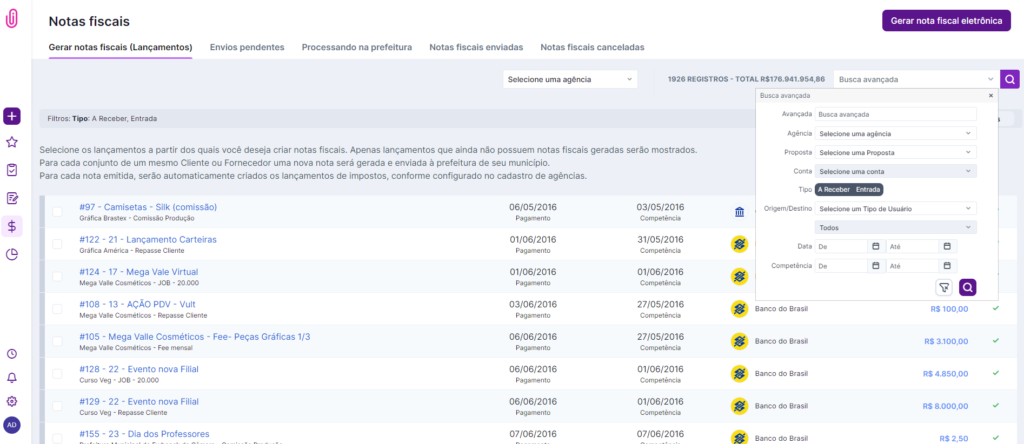Open #155 - 23 - Dia dos Professores link
The height and width of the screenshot is (444, 1024).
click(x=144, y=434)
